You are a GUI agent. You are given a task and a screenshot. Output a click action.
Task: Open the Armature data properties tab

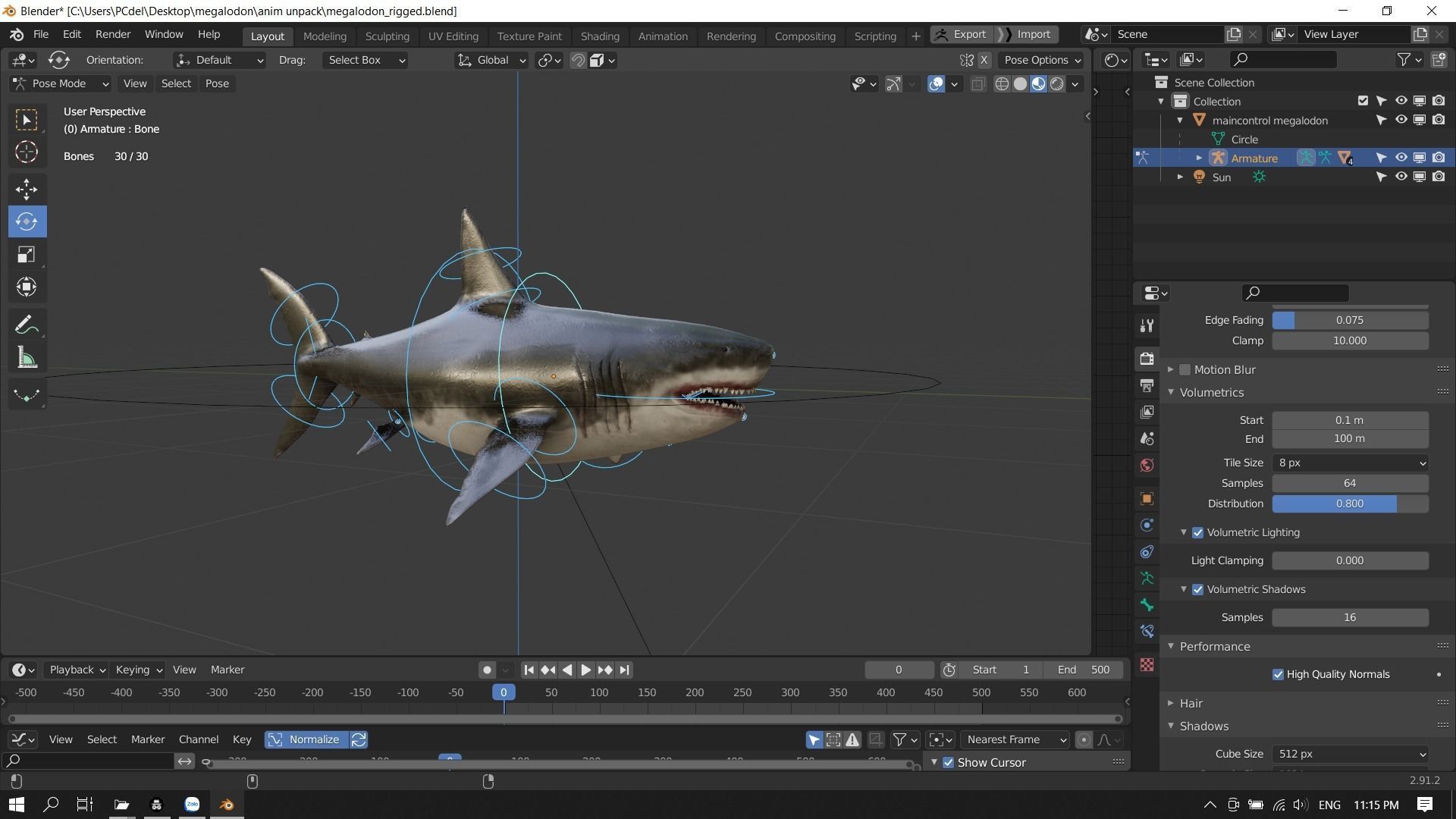point(1147,579)
